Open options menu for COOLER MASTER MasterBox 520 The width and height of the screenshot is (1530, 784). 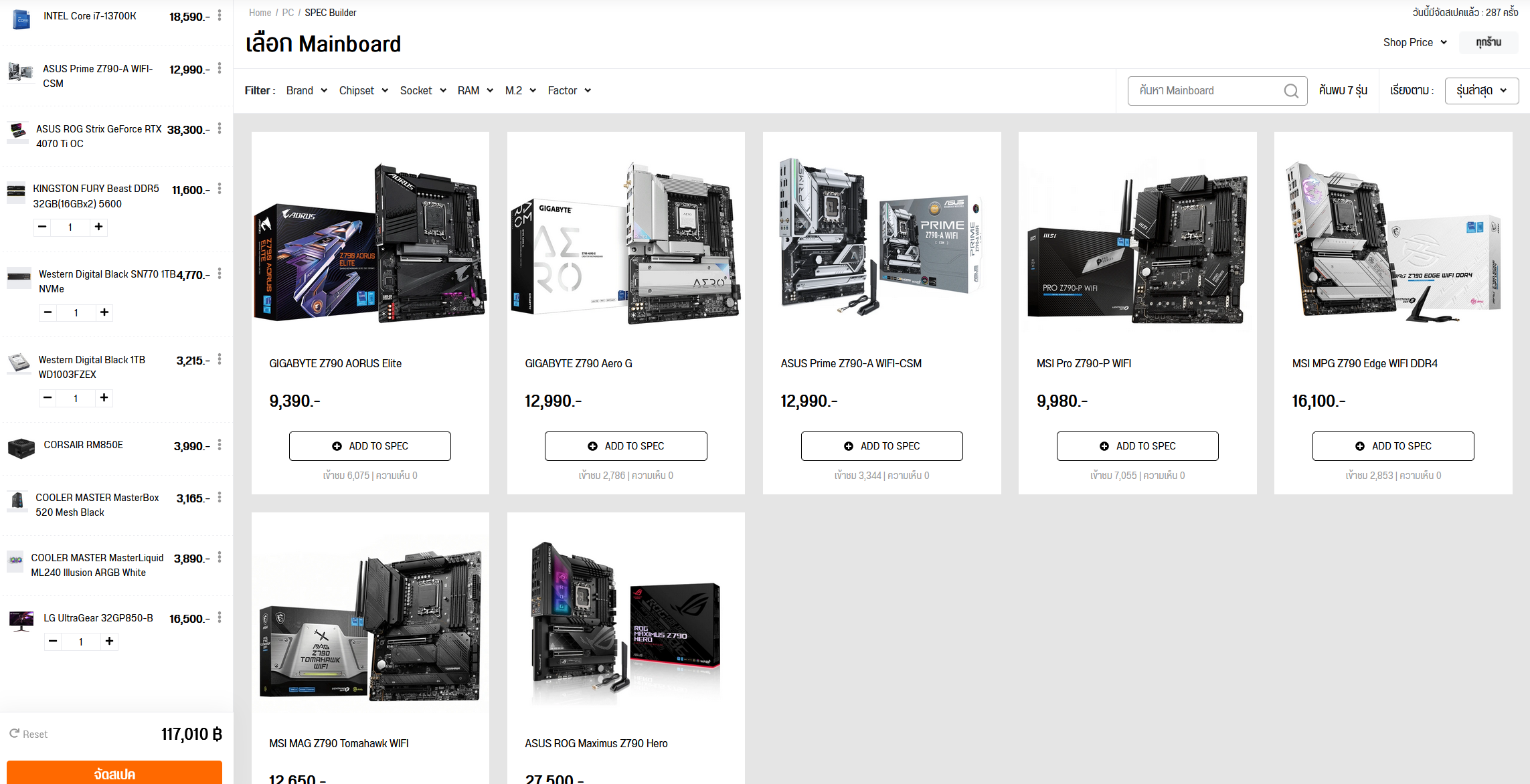(x=220, y=498)
